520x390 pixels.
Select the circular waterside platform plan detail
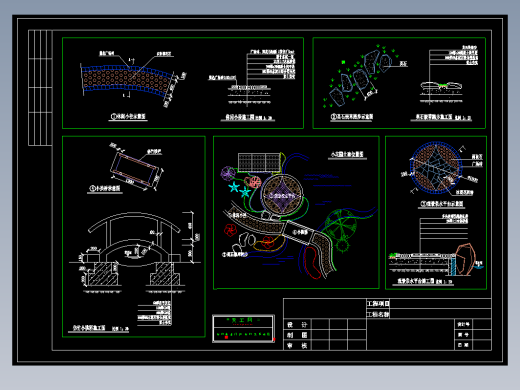[x=436, y=168]
